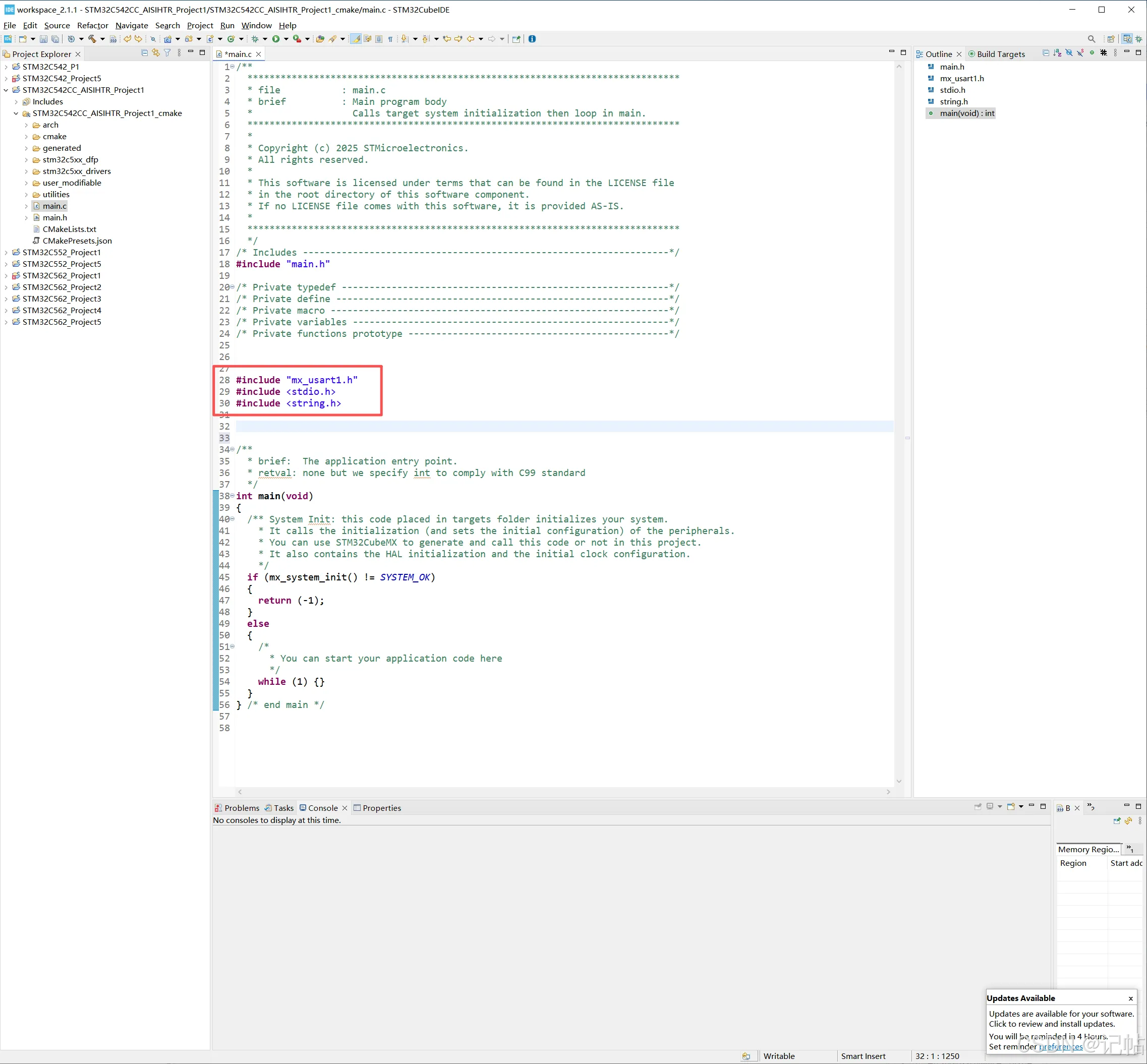Click Outline panel Collapse All icon

1046,53
